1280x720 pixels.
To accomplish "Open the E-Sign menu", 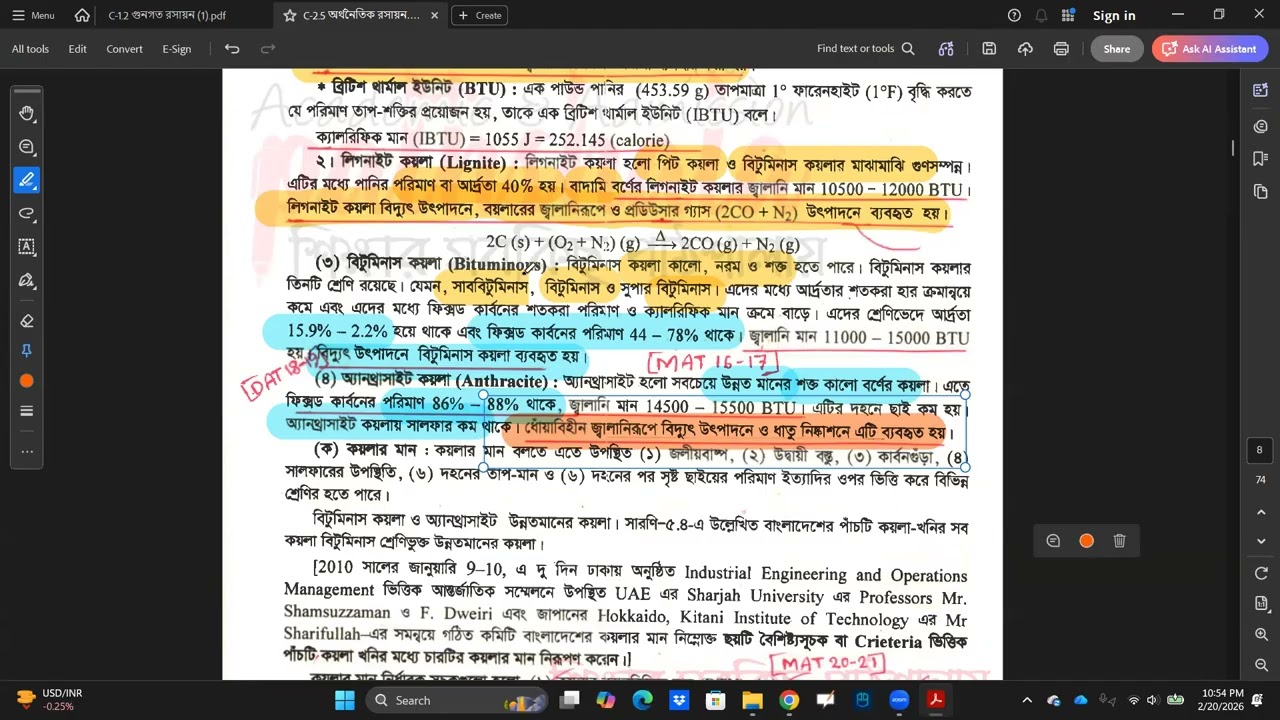I will (176, 49).
